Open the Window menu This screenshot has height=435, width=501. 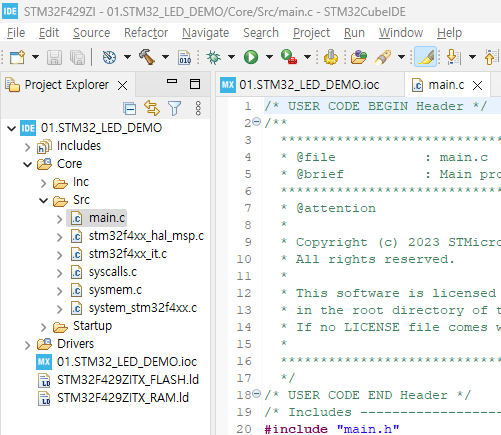pos(401,33)
